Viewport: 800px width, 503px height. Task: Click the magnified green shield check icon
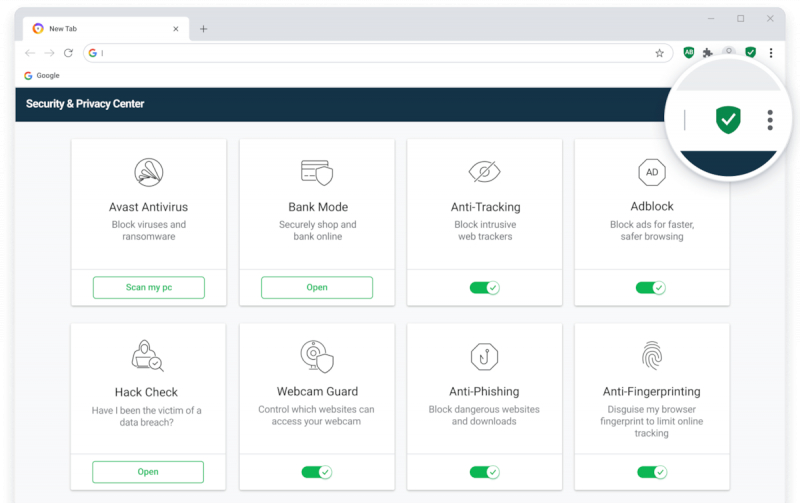coord(728,120)
